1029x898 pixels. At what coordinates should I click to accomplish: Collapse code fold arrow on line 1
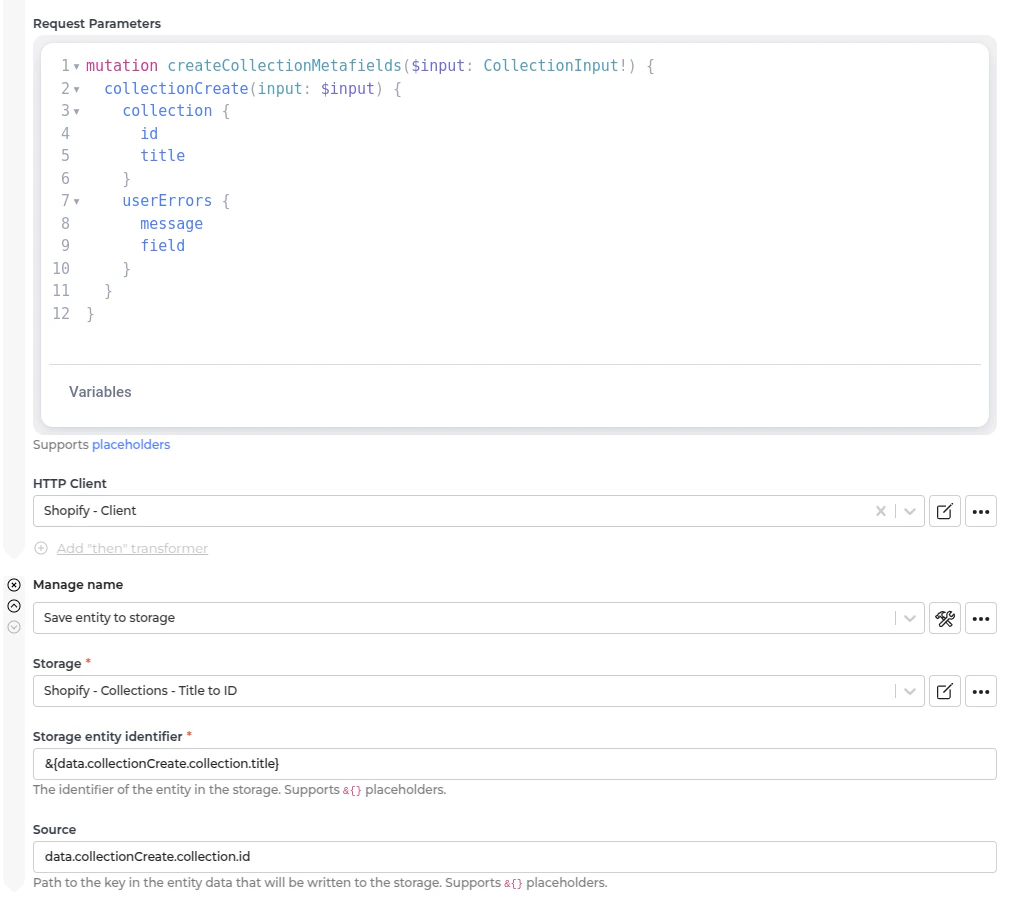[x=76, y=66]
